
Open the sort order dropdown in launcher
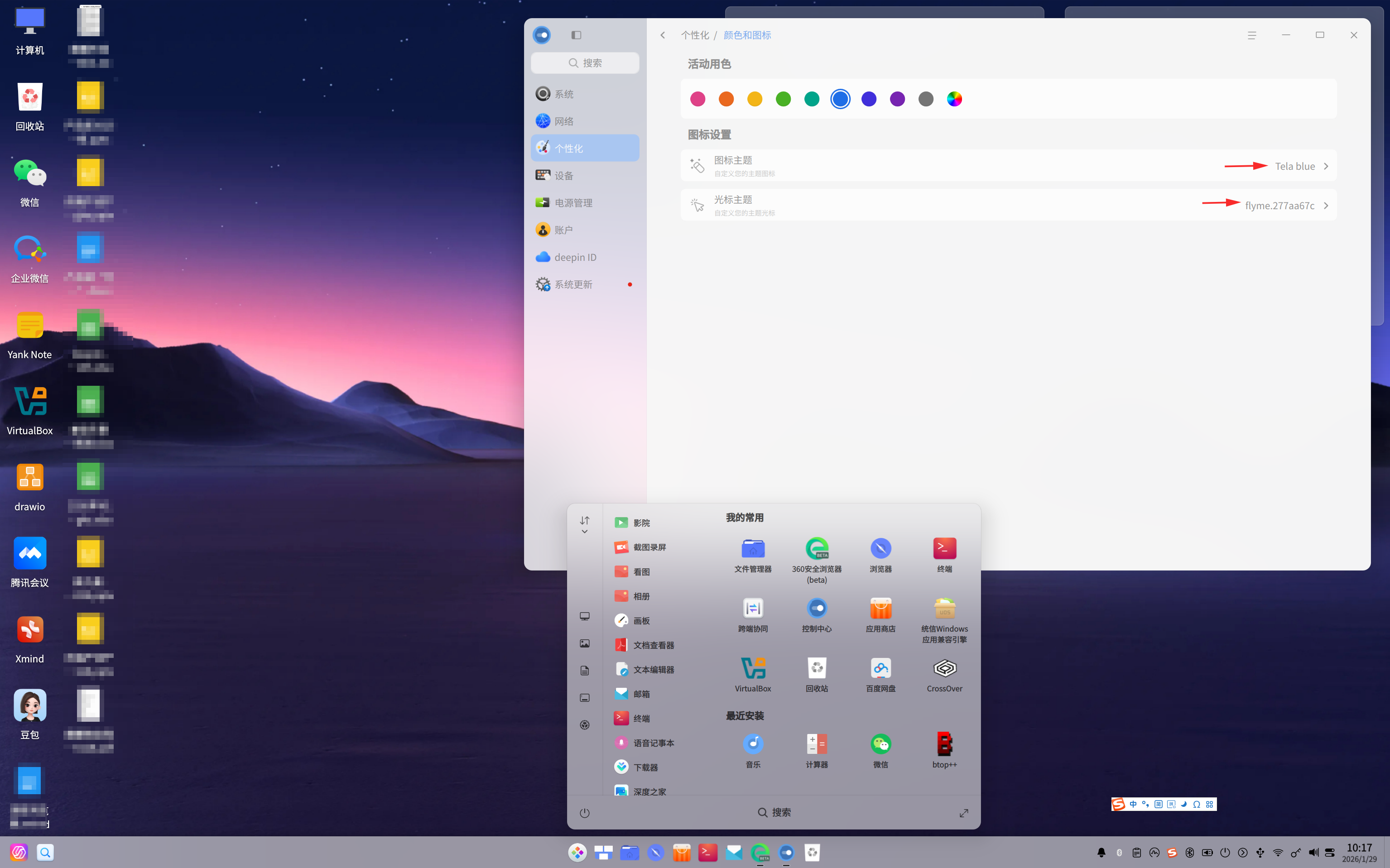(584, 525)
